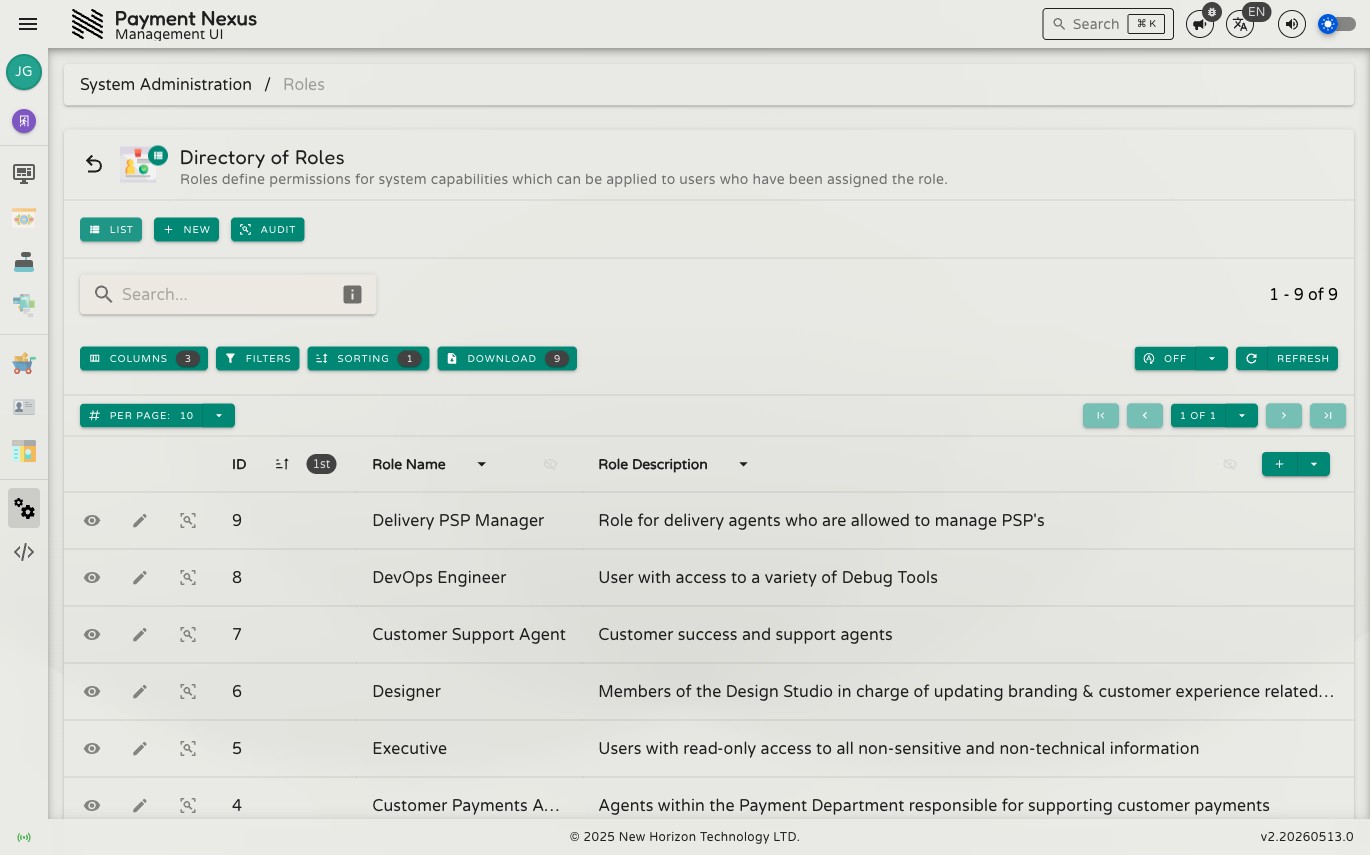Open the shopping cart sidebar icon
Viewport: 1370px width, 855px height.
(24, 364)
